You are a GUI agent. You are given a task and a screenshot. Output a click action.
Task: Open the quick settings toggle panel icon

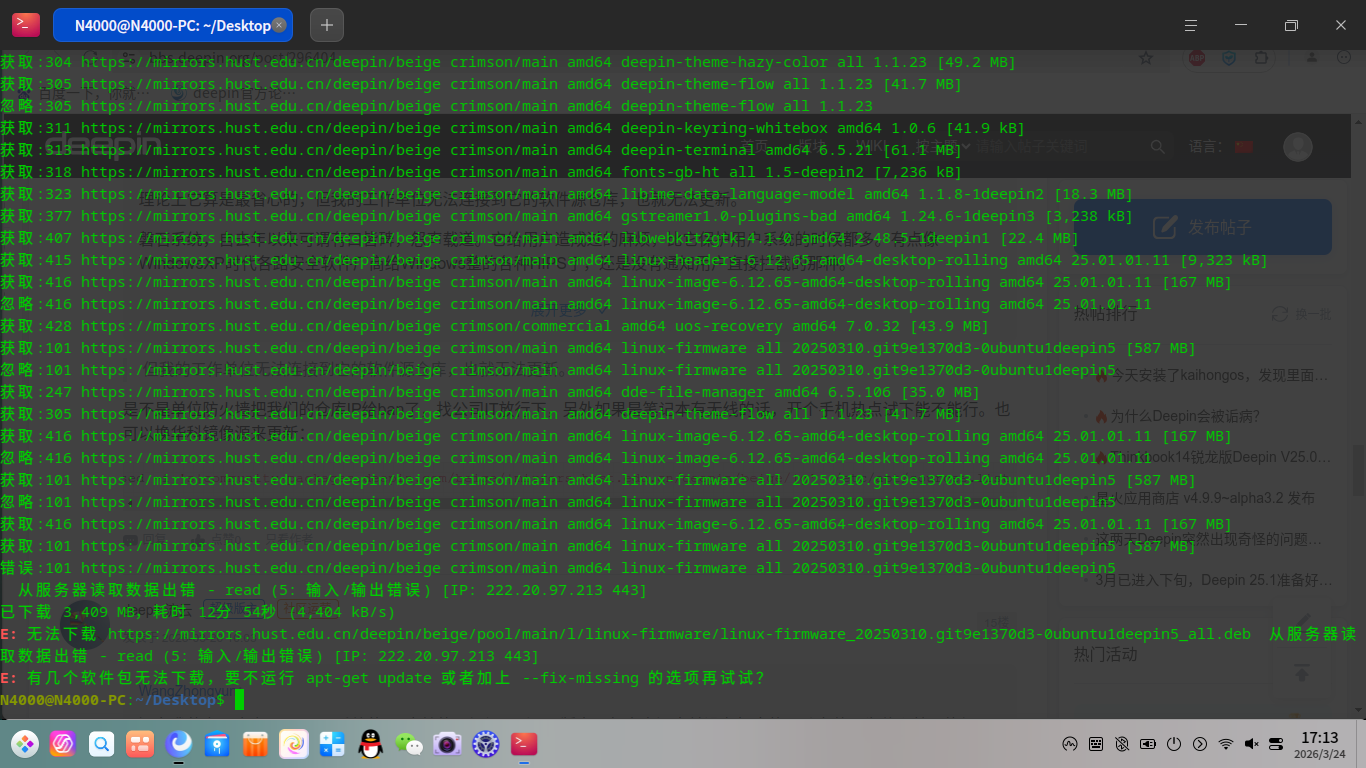pyautogui.click(x=1276, y=744)
